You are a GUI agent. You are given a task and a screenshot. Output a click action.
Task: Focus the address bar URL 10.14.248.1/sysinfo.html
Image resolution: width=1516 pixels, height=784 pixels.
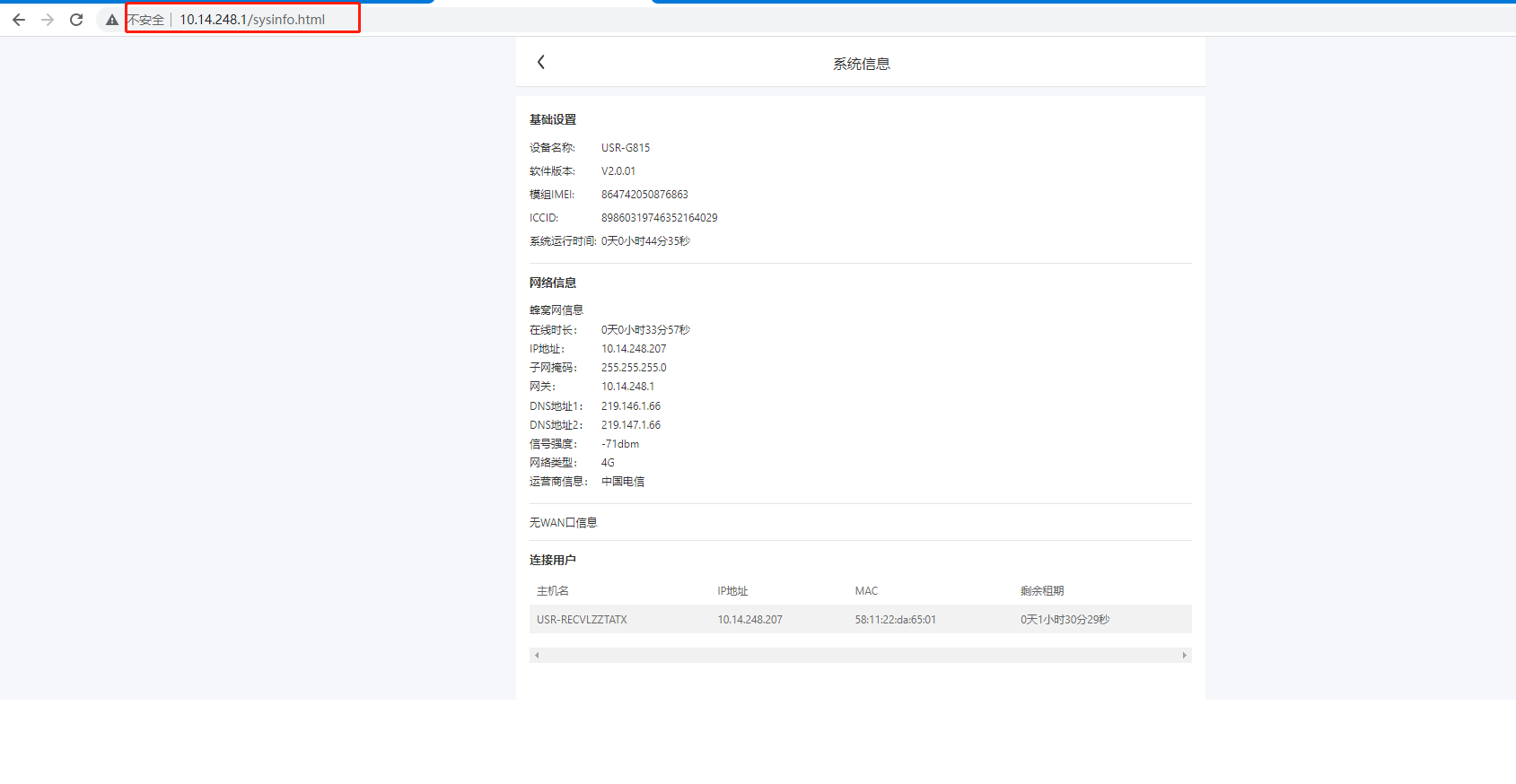click(x=252, y=20)
